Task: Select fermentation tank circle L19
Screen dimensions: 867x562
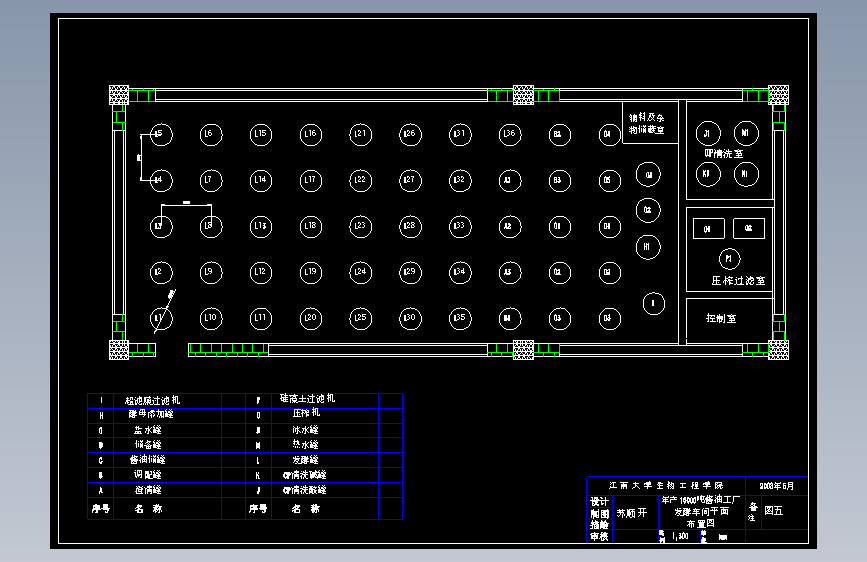Action: tap(311, 272)
